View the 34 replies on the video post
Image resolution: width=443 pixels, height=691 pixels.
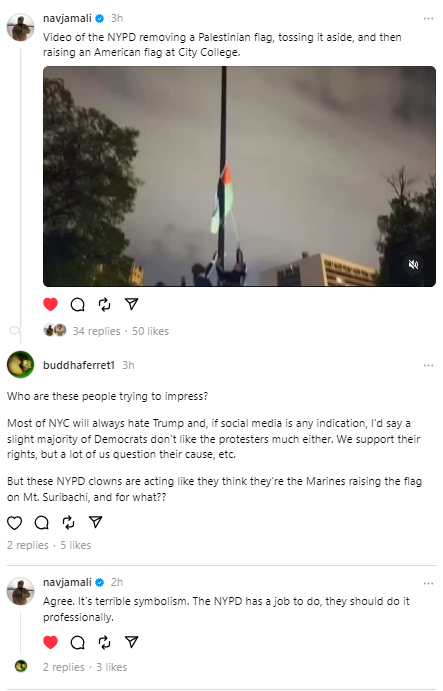(x=97, y=331)
